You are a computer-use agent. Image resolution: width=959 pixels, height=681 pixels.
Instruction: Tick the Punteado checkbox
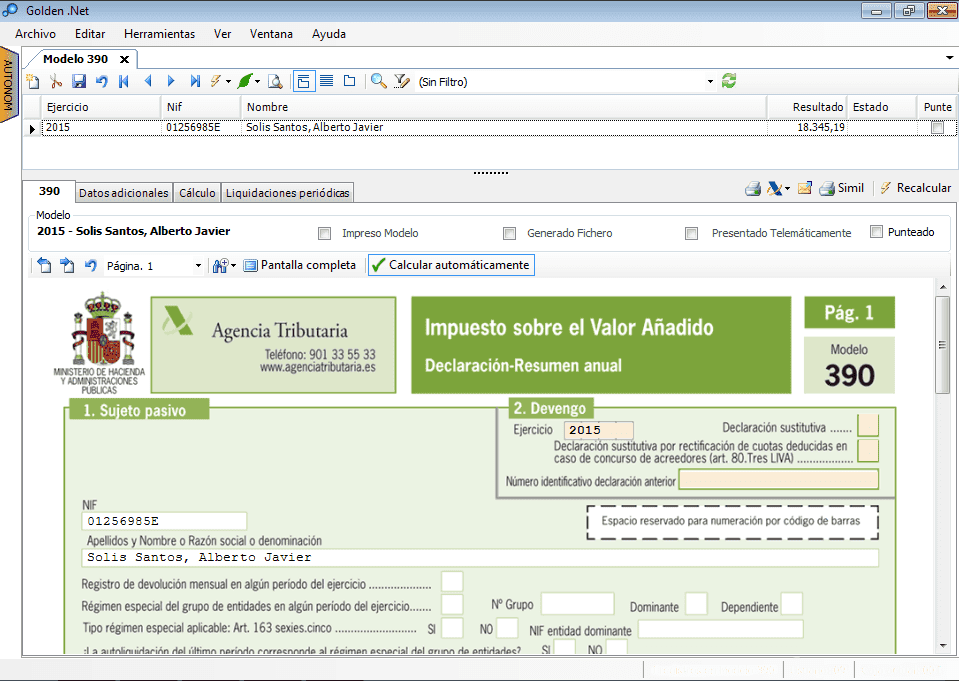[877, 232]
